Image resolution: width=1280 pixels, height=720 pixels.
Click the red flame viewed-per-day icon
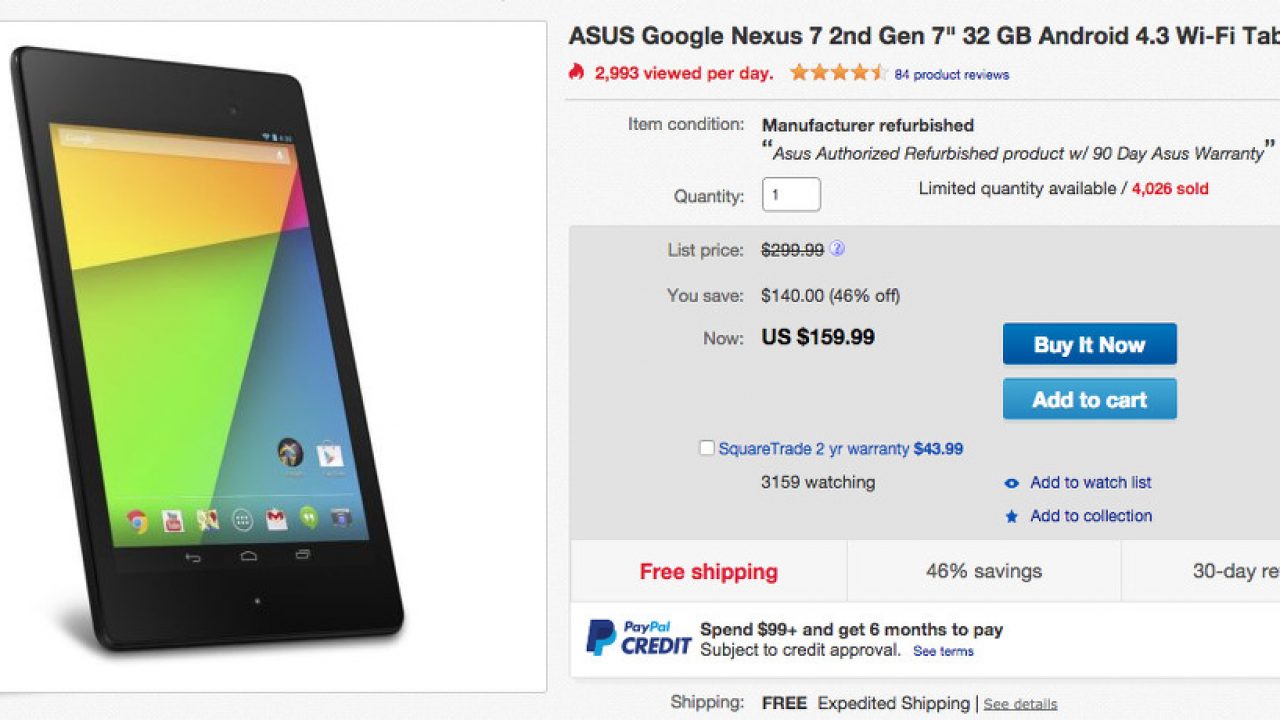coord(576,72)
